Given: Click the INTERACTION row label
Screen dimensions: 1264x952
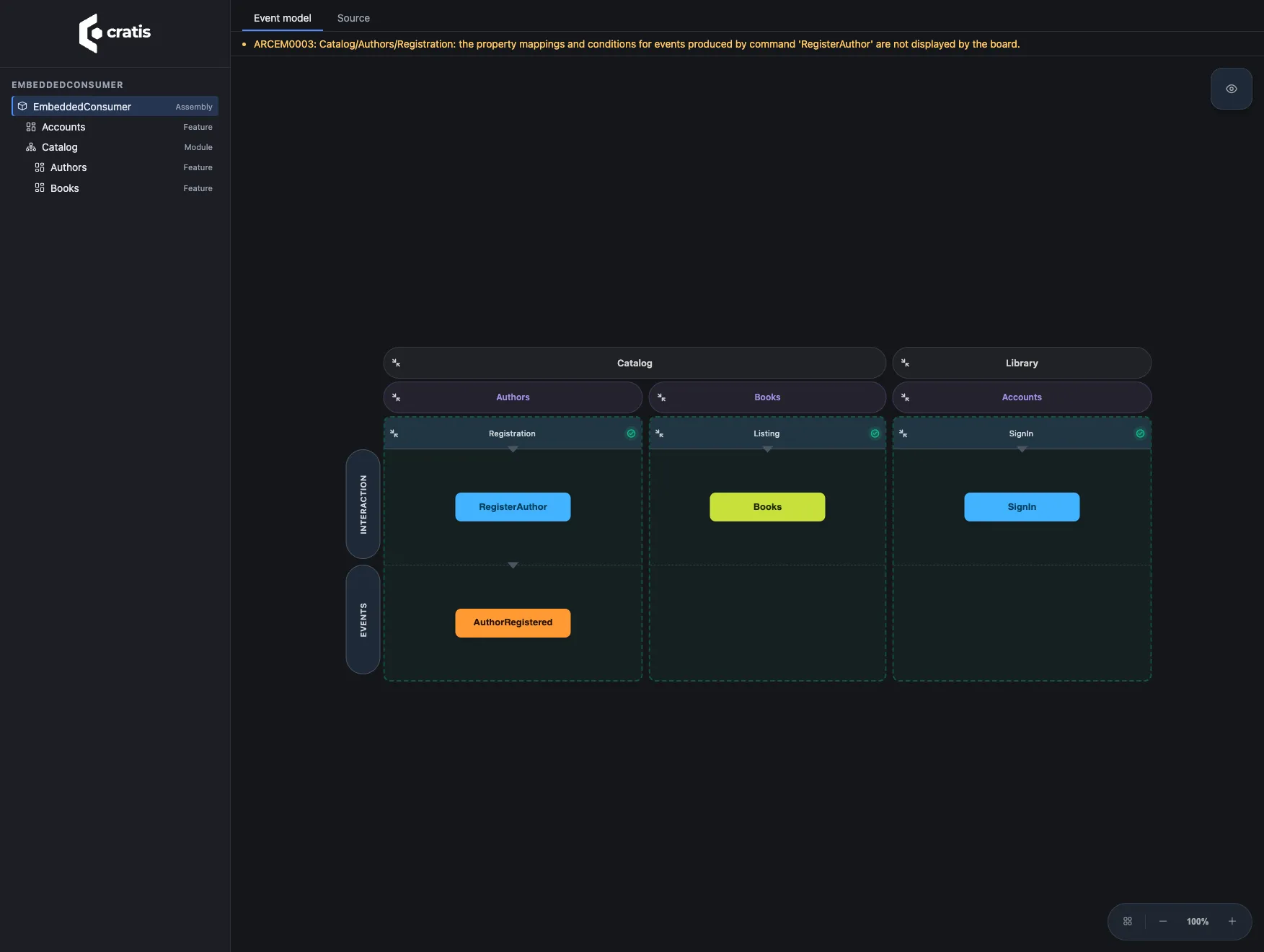Looking at the screenshot, I should tap(363, 504).
